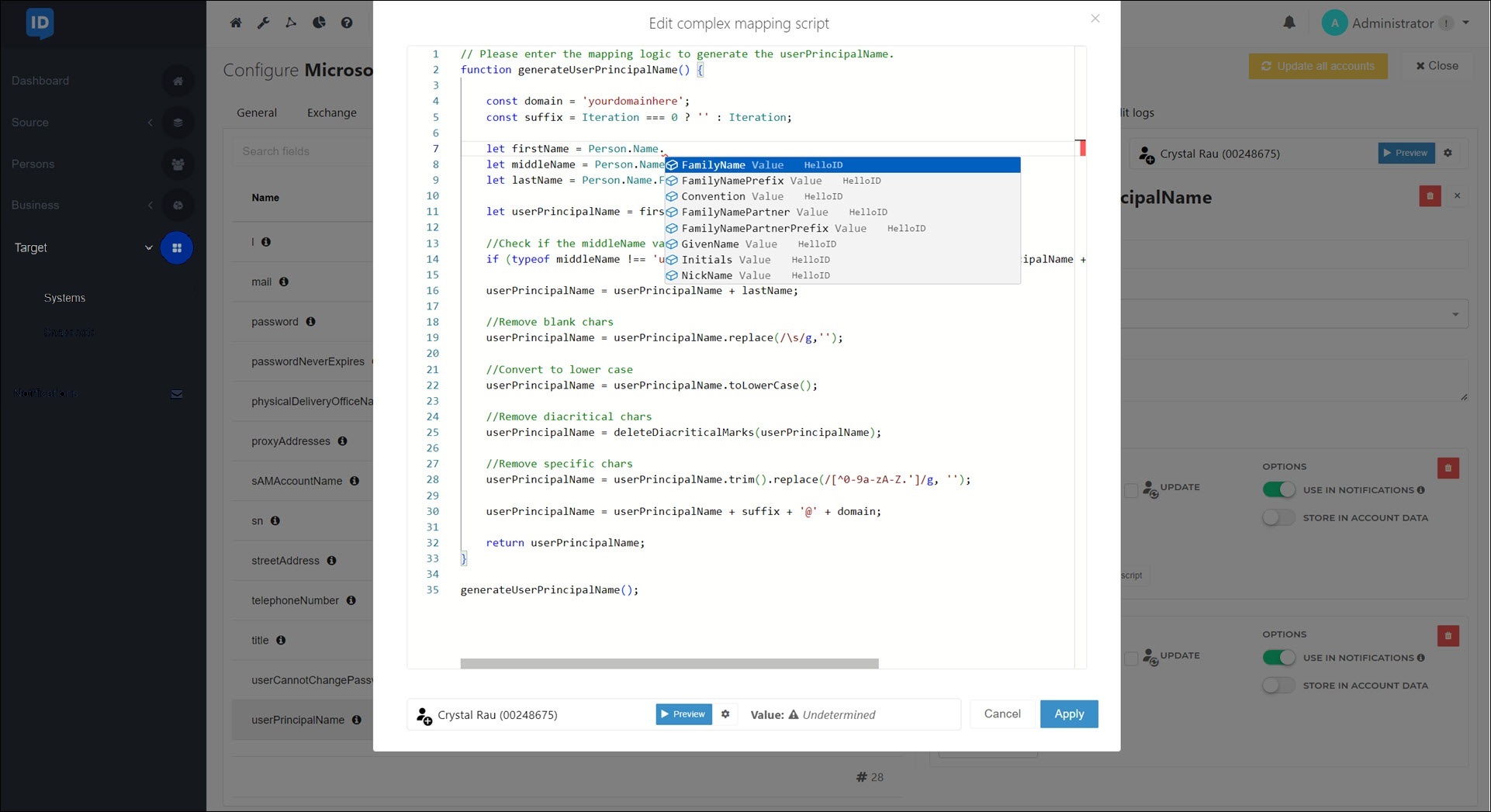The width and height of the screenshot is (1491, 812).
Task: Click the HelloID logo icon
Action: [x=40, y=23]
